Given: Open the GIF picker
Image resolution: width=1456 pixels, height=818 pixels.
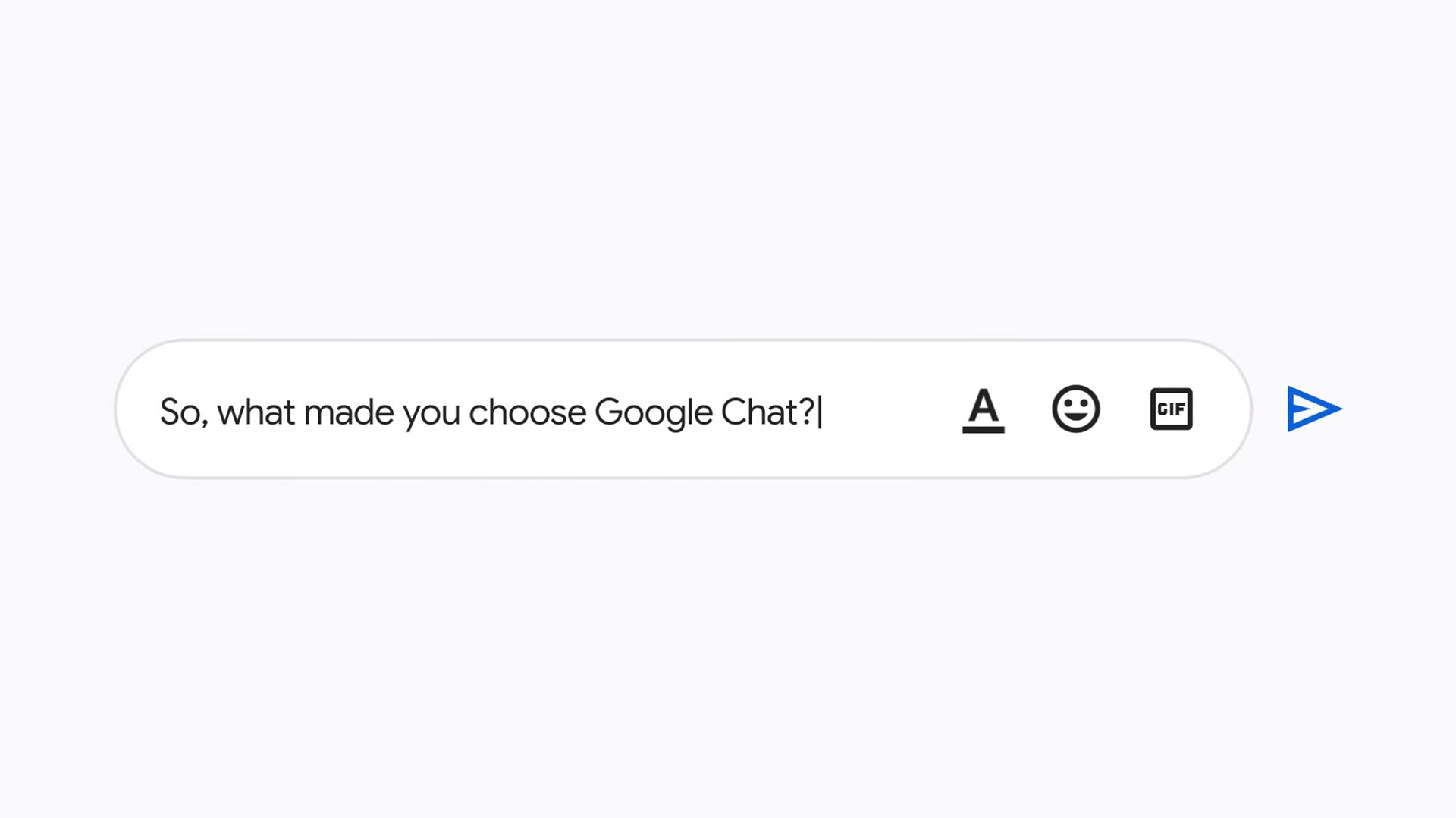Looking at the screenshot, I should pos(1171,409).
